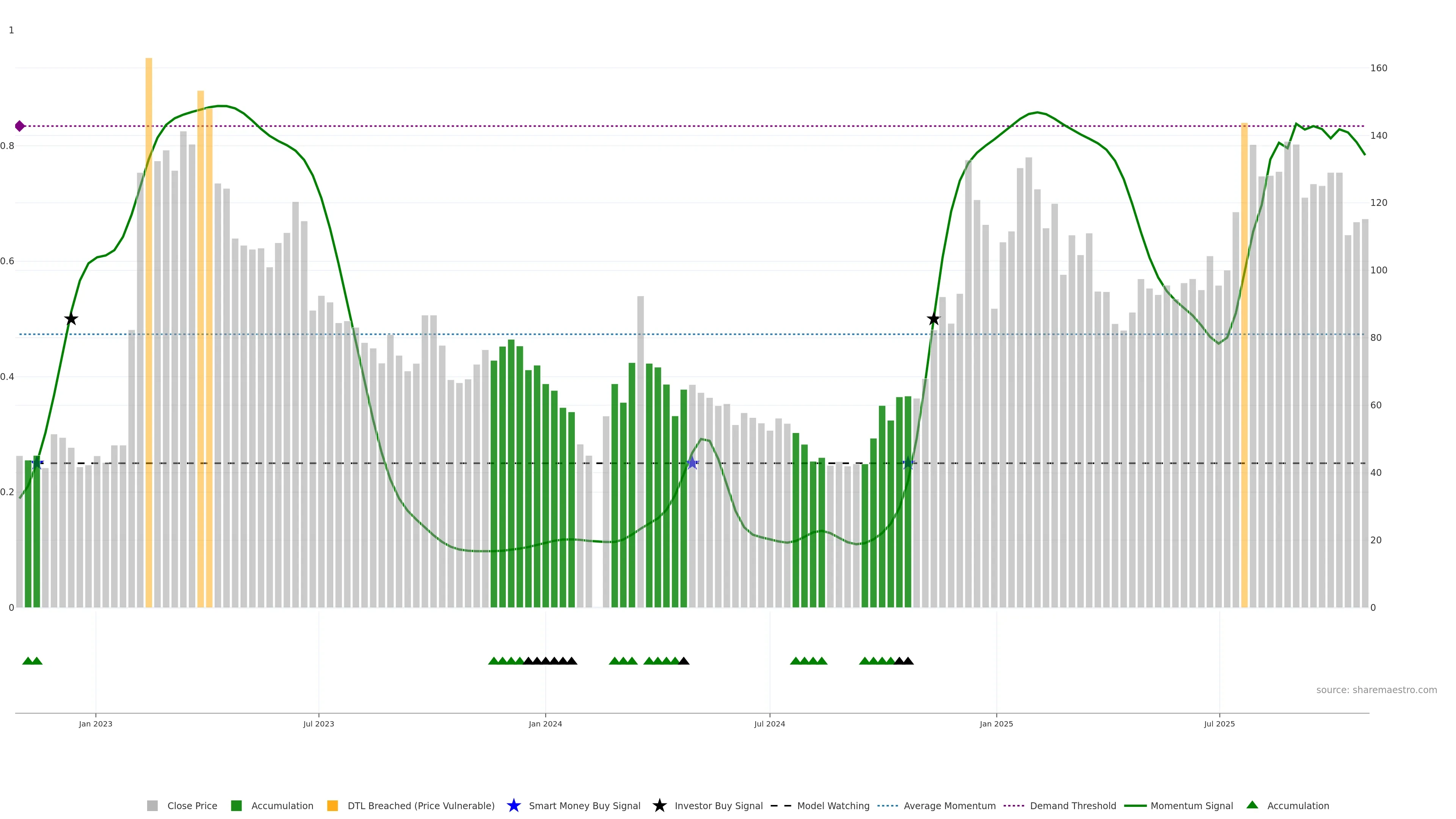
Task: Click the Investor Buy star near late 2024
Action: click(x=933, y=319)
